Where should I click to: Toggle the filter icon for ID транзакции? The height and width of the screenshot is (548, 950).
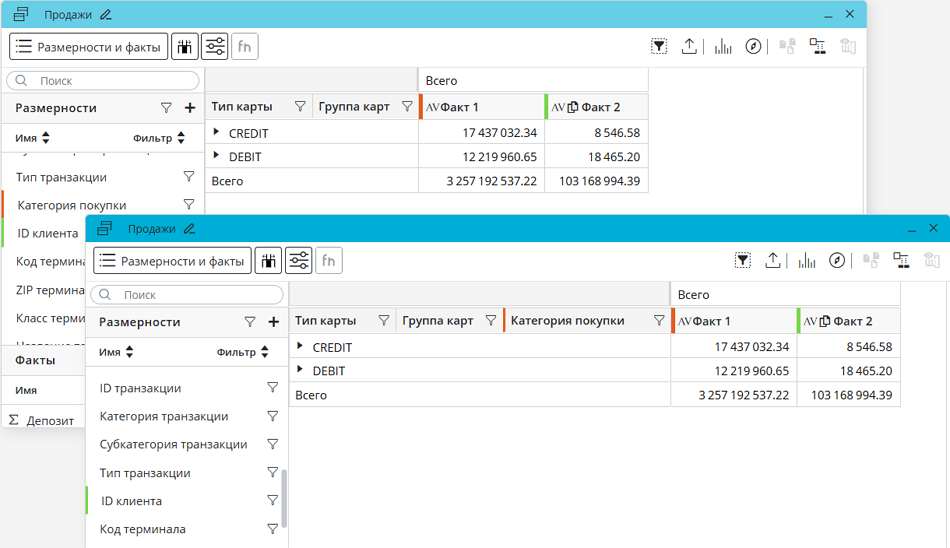[x=272, y=388]
